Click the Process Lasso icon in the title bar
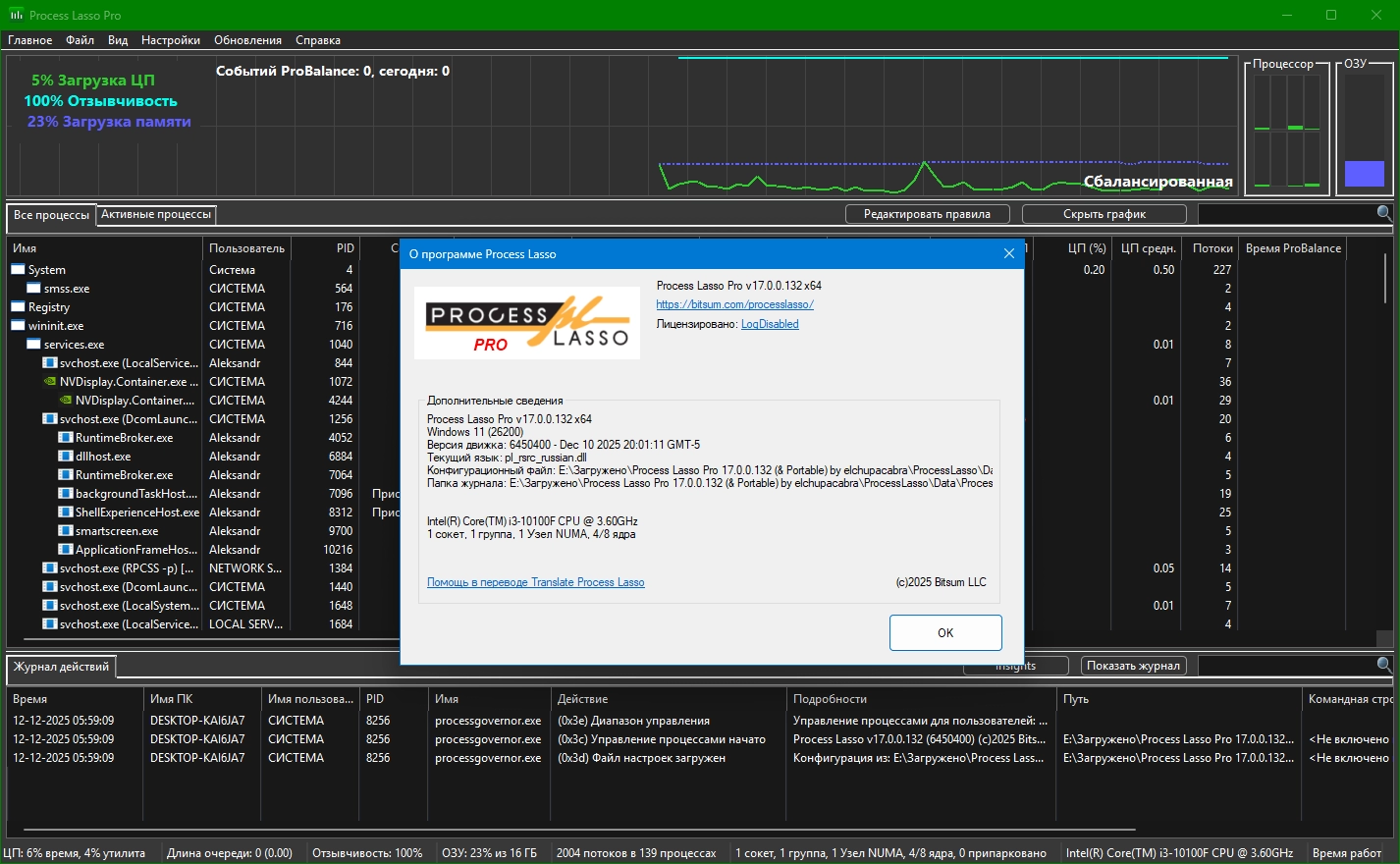1400x864 pixels. pyautogui.click(x=17, y=15)
